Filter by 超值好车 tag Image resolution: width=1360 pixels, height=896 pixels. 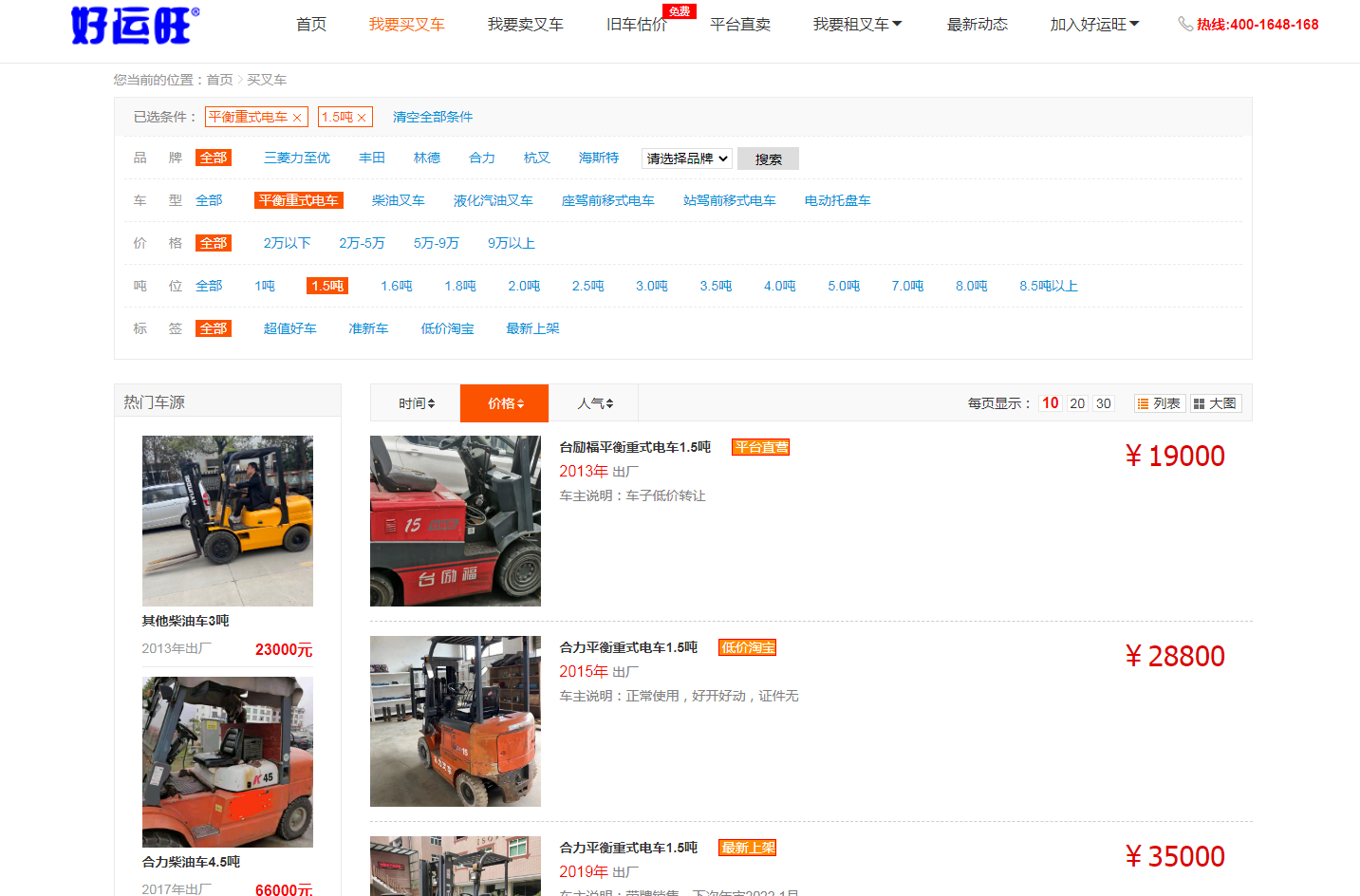click(x=290, y=328)
